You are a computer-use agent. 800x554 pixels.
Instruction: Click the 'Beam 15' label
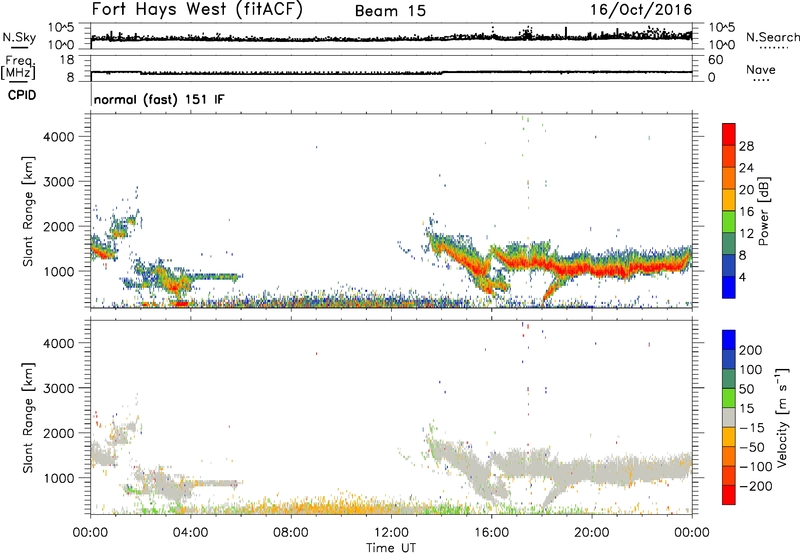tap(390, 11)
